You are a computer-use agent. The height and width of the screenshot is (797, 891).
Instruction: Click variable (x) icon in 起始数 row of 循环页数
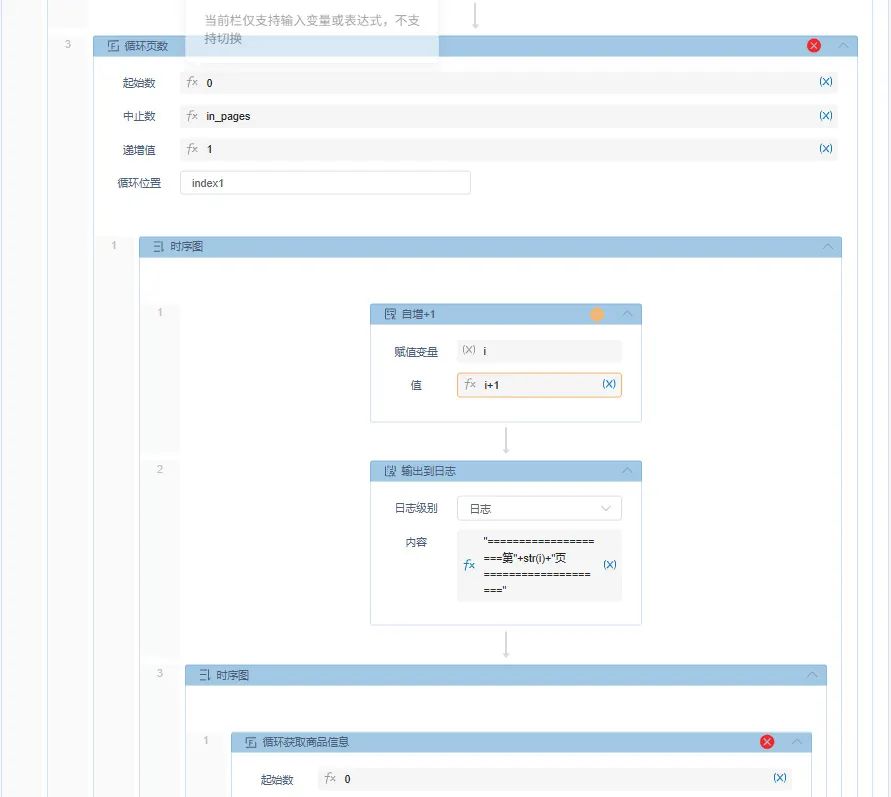click(x=825, y=82)
